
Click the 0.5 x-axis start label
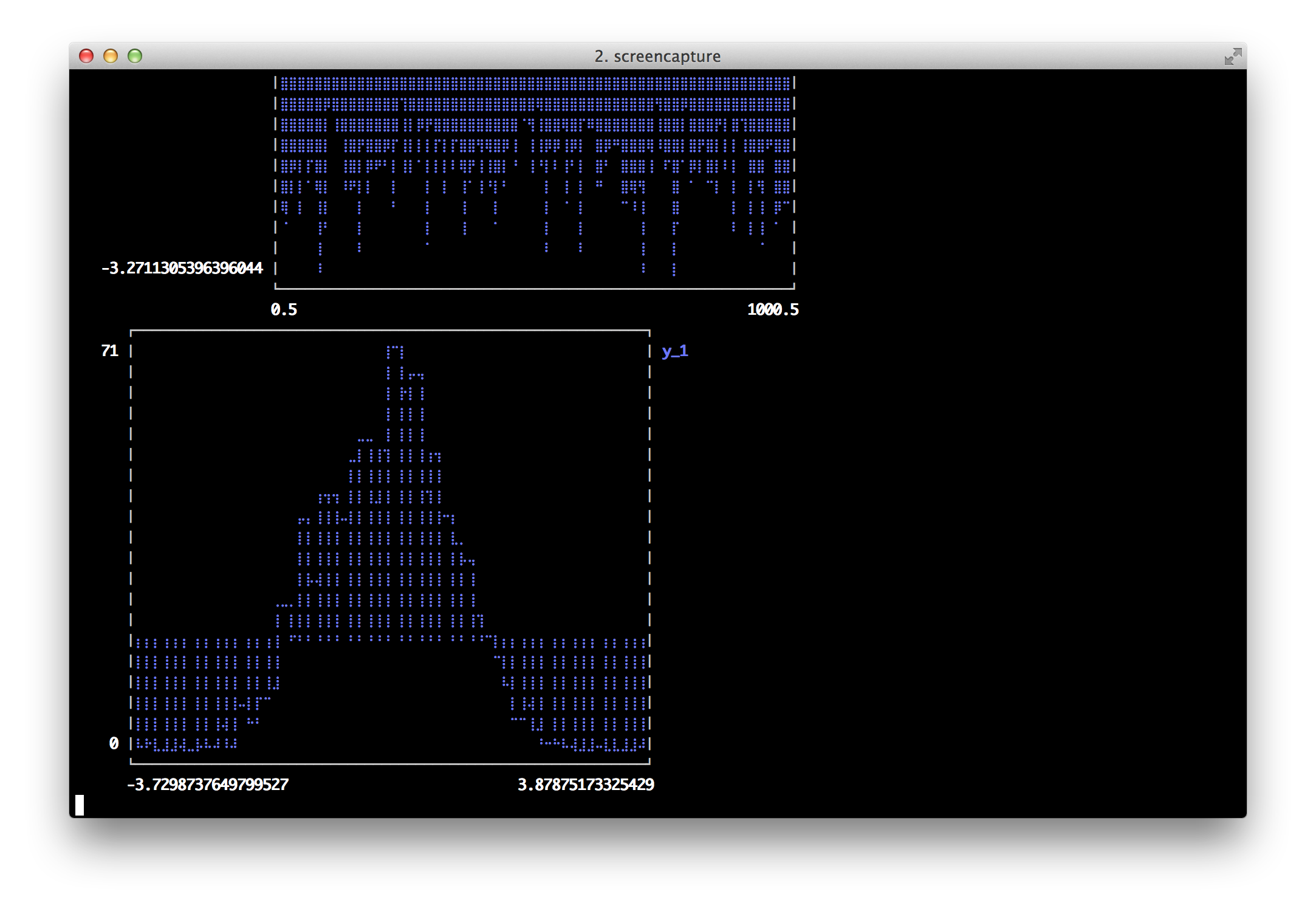point(284,310)
